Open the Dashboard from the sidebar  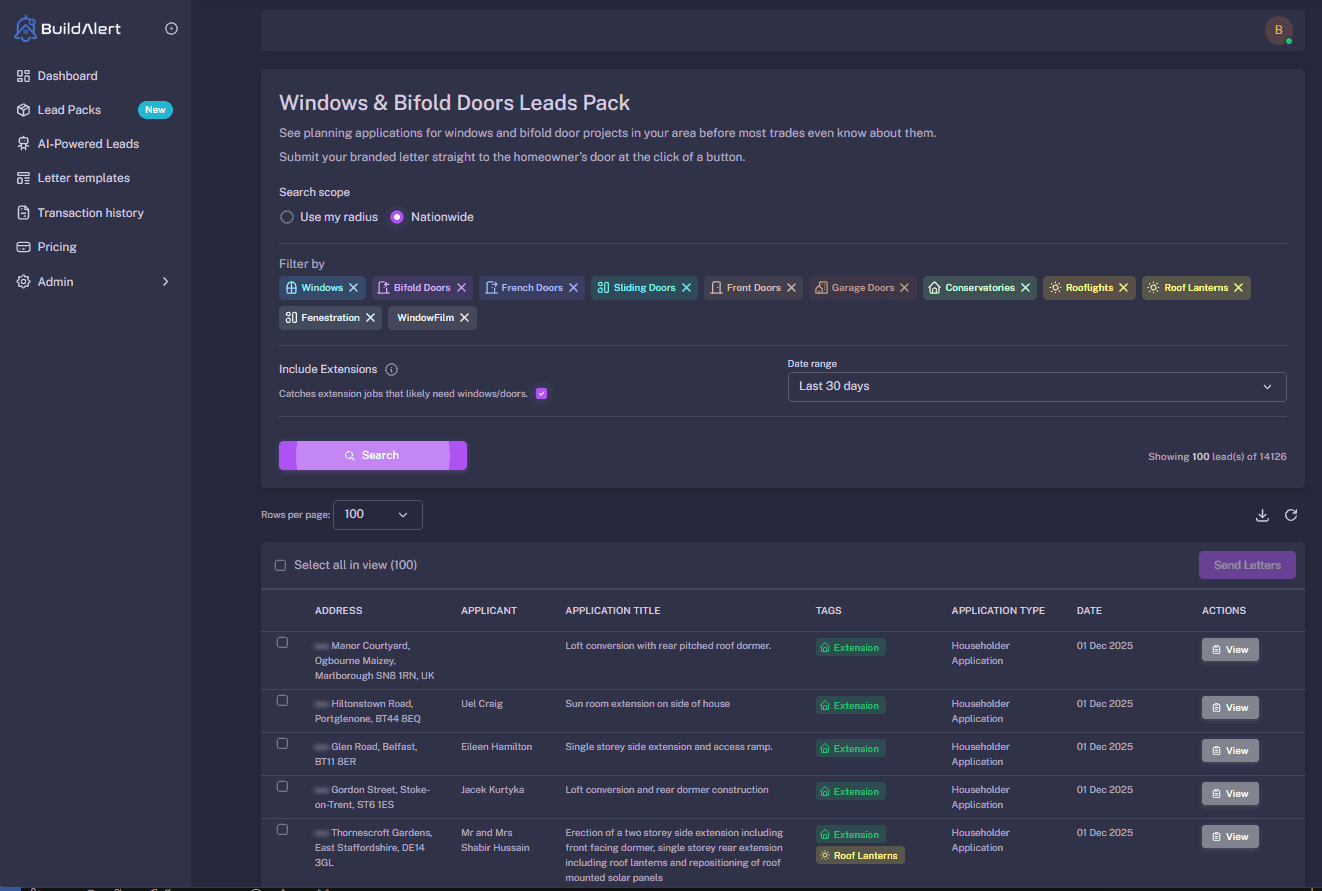pyautogui.click(x=67, y=75)
